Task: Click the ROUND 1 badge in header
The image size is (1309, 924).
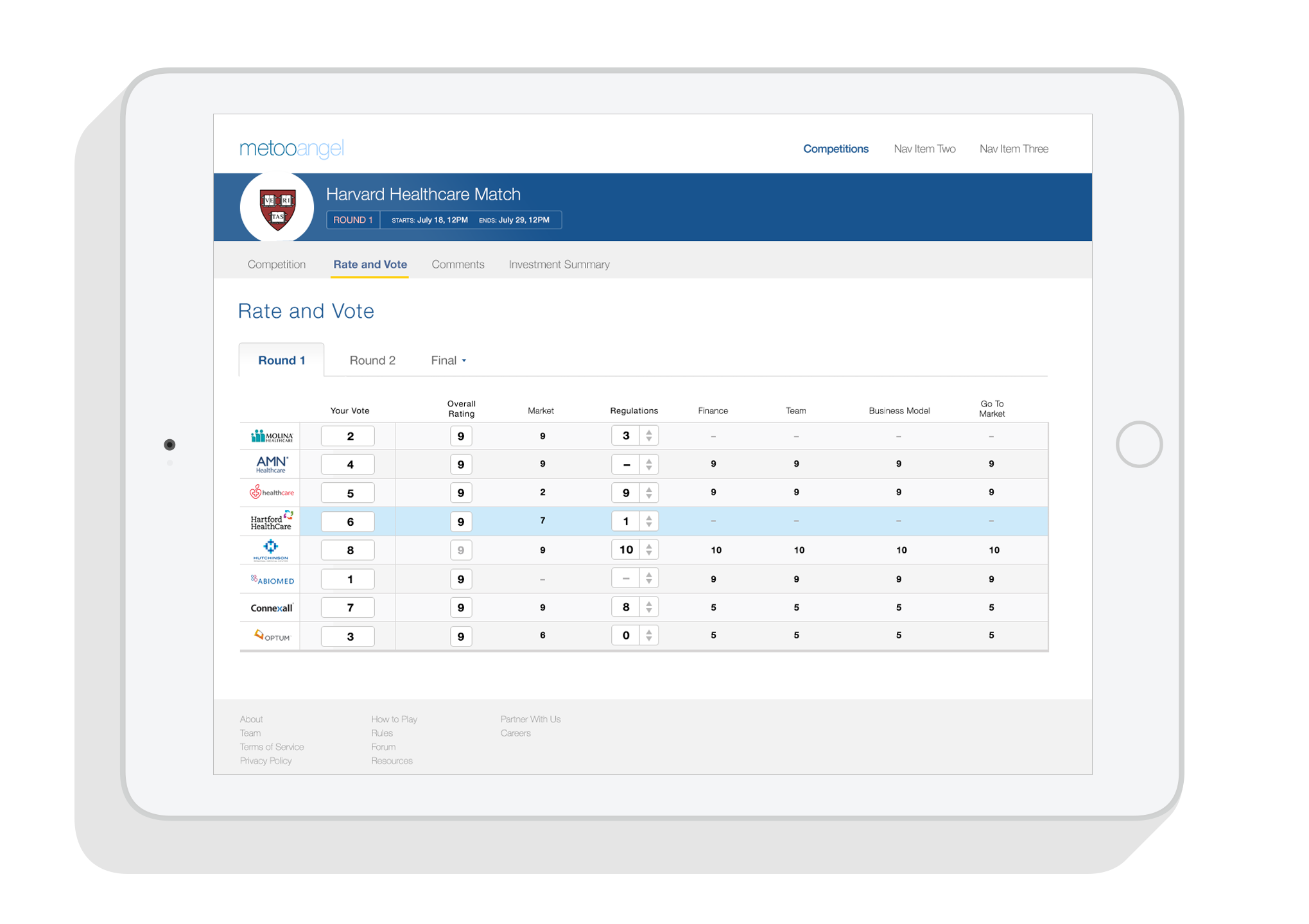Action: click(353, 220)
